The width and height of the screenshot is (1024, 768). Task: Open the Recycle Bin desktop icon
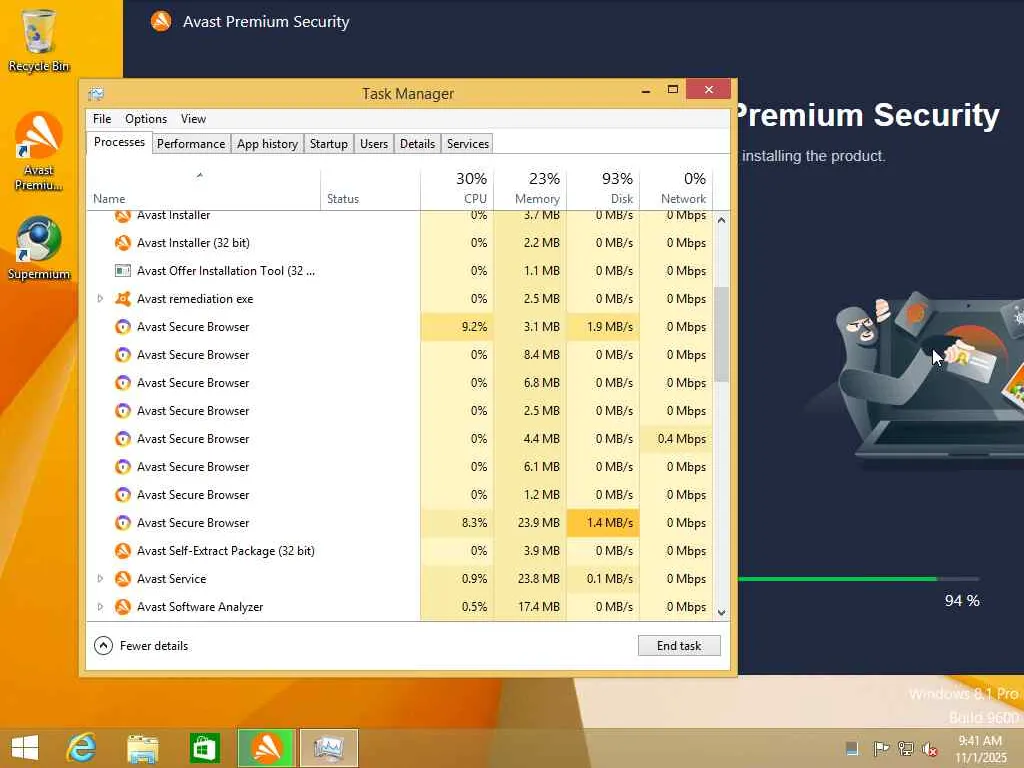[x=39, y=40]
